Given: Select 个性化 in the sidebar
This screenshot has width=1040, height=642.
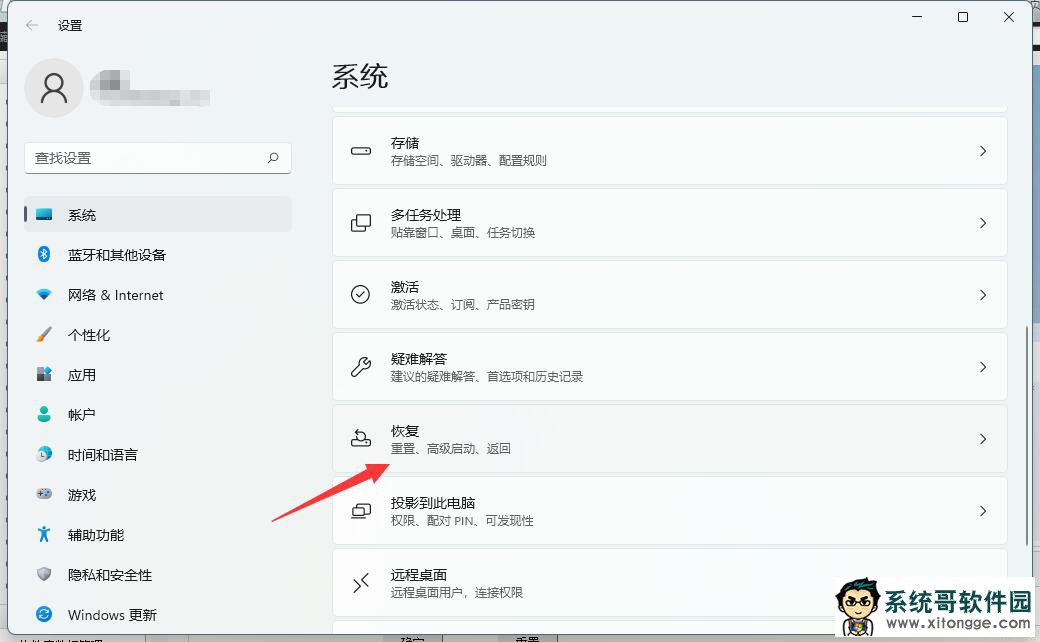Looking at the screenshot, I should click(158, 334).
